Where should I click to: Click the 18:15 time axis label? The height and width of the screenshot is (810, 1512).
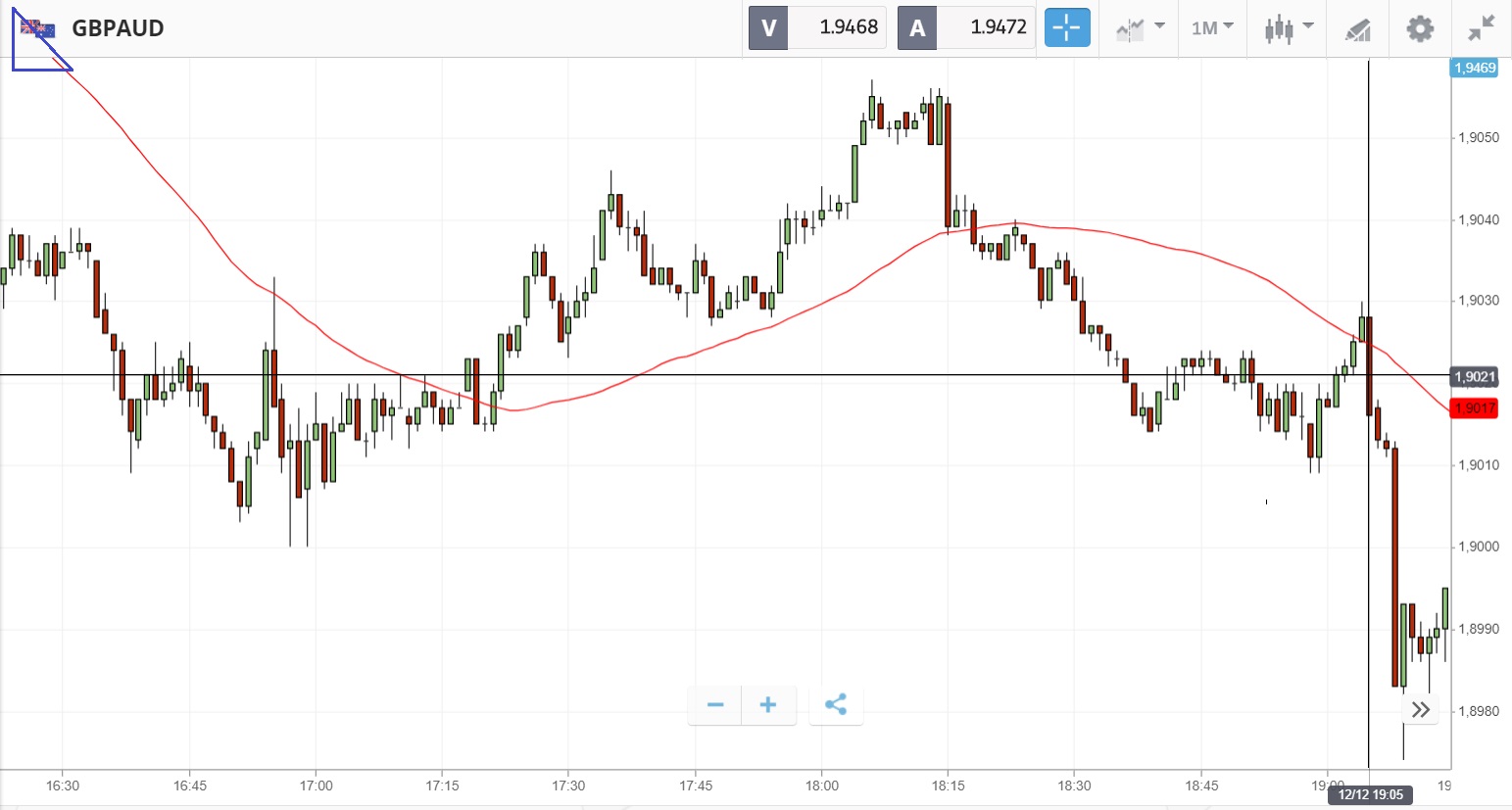[948, 786]
